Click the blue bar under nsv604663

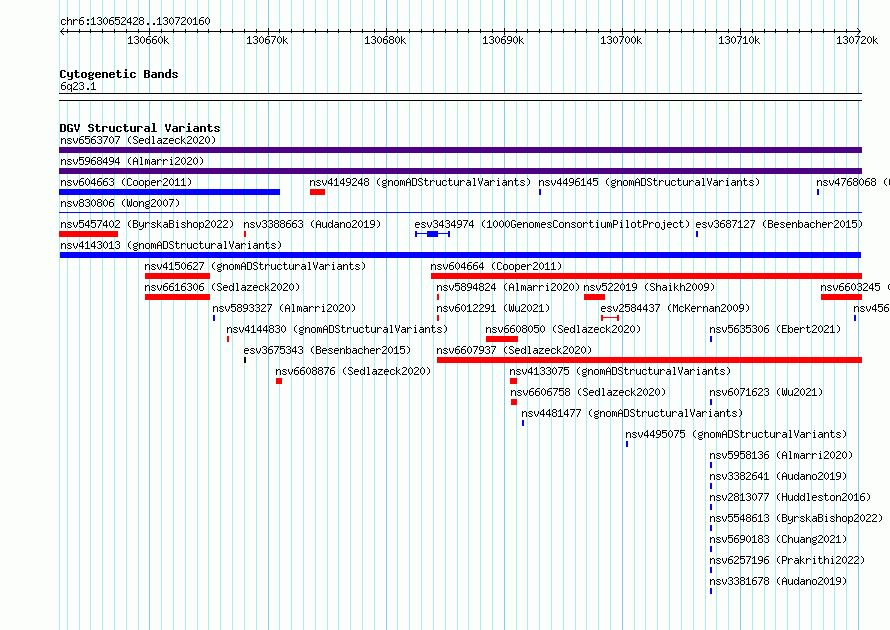coord(170,192)
